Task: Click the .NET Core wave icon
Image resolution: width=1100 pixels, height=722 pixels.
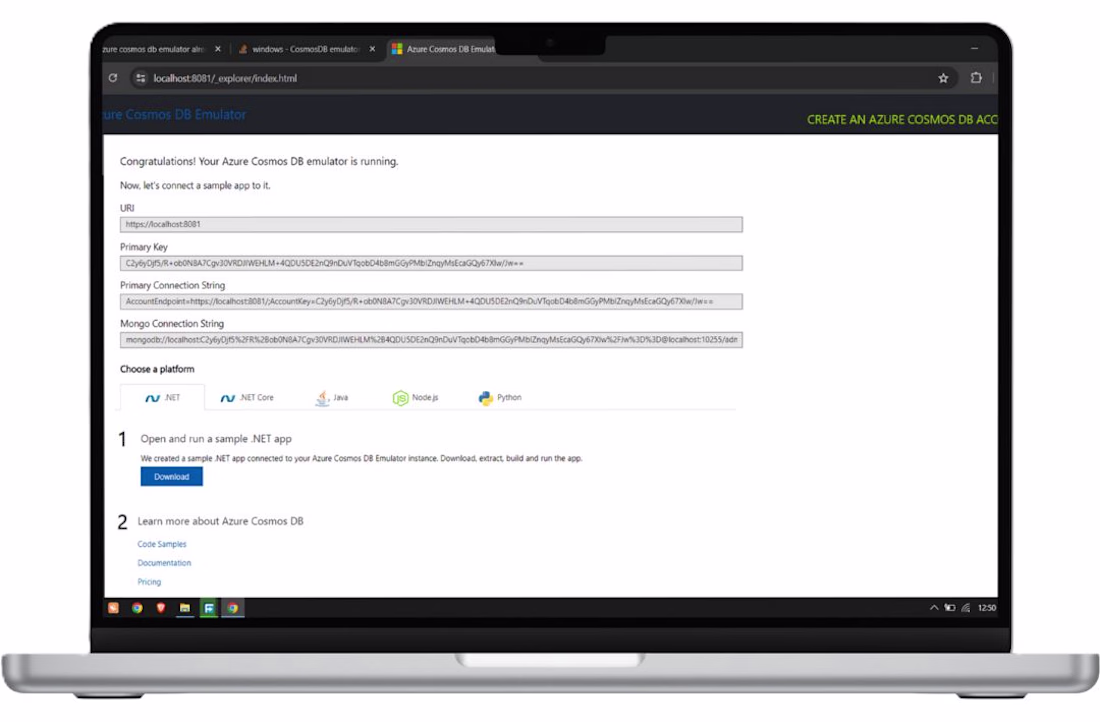Action: coord(227,399)
